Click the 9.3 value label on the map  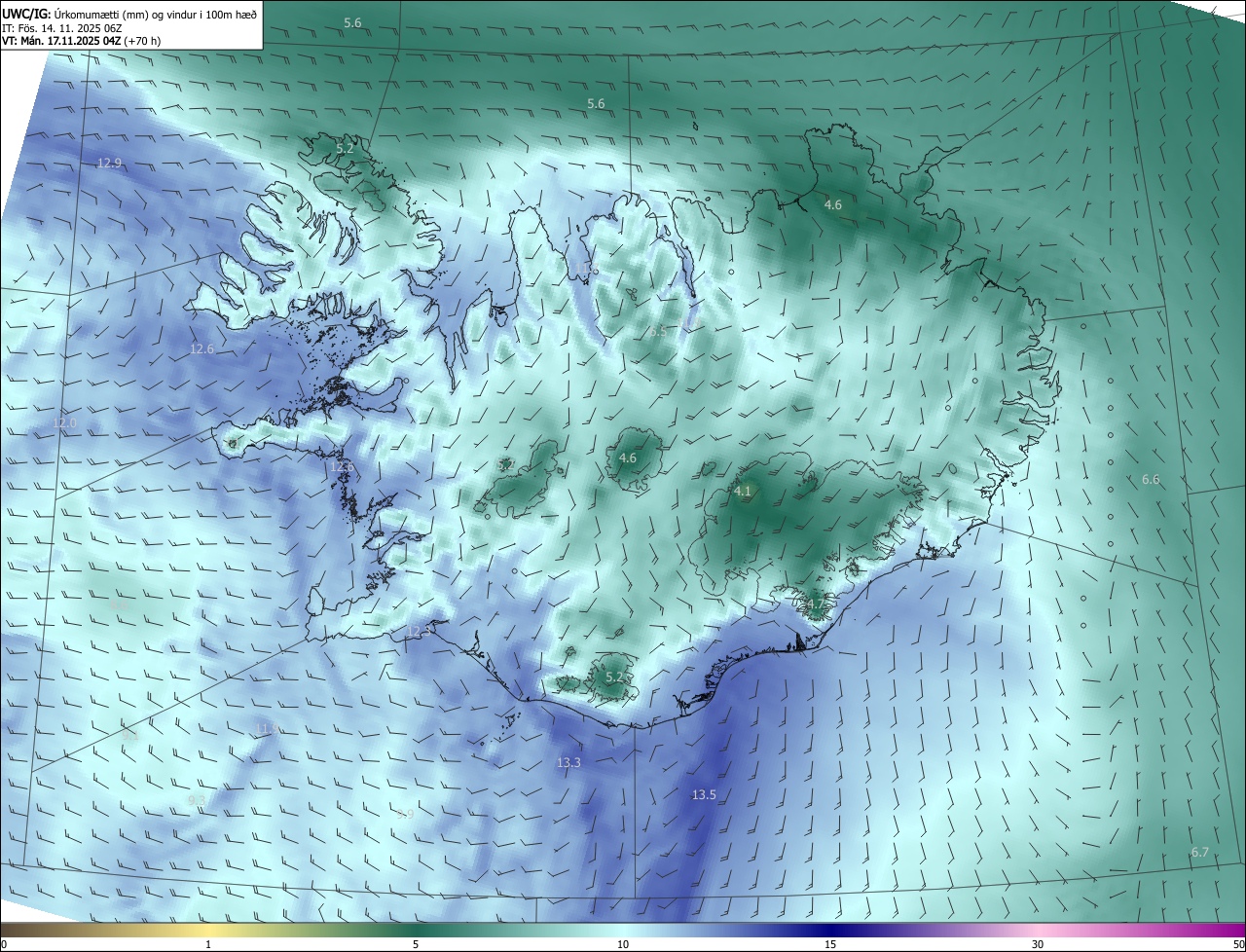[x=196, y=800]
